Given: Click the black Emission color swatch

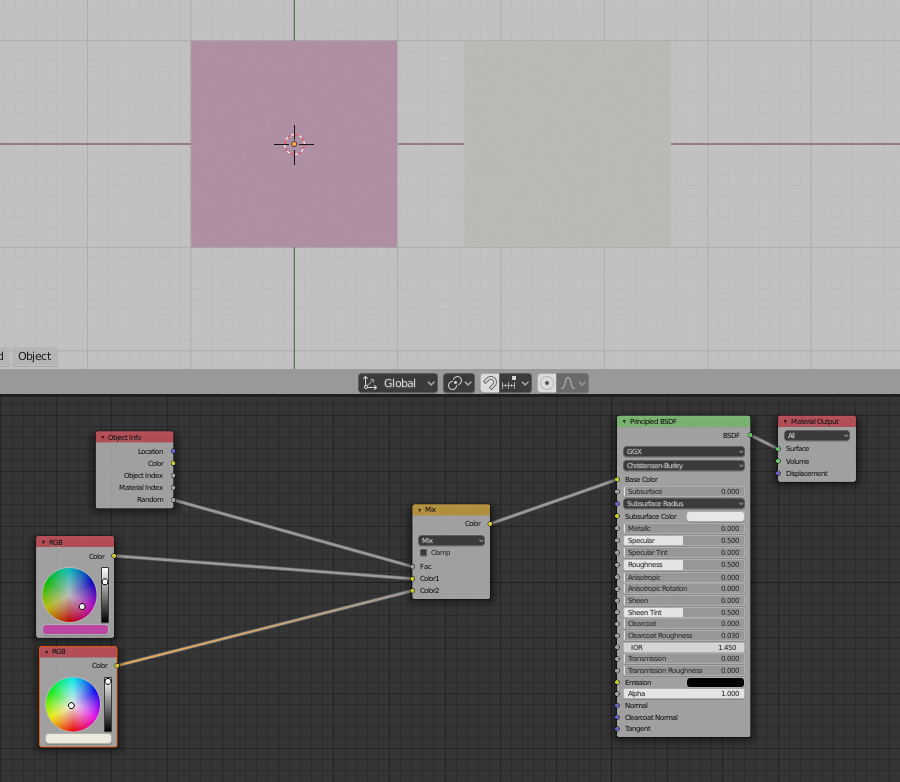Looking at the screenshot, I should (715, 682).
